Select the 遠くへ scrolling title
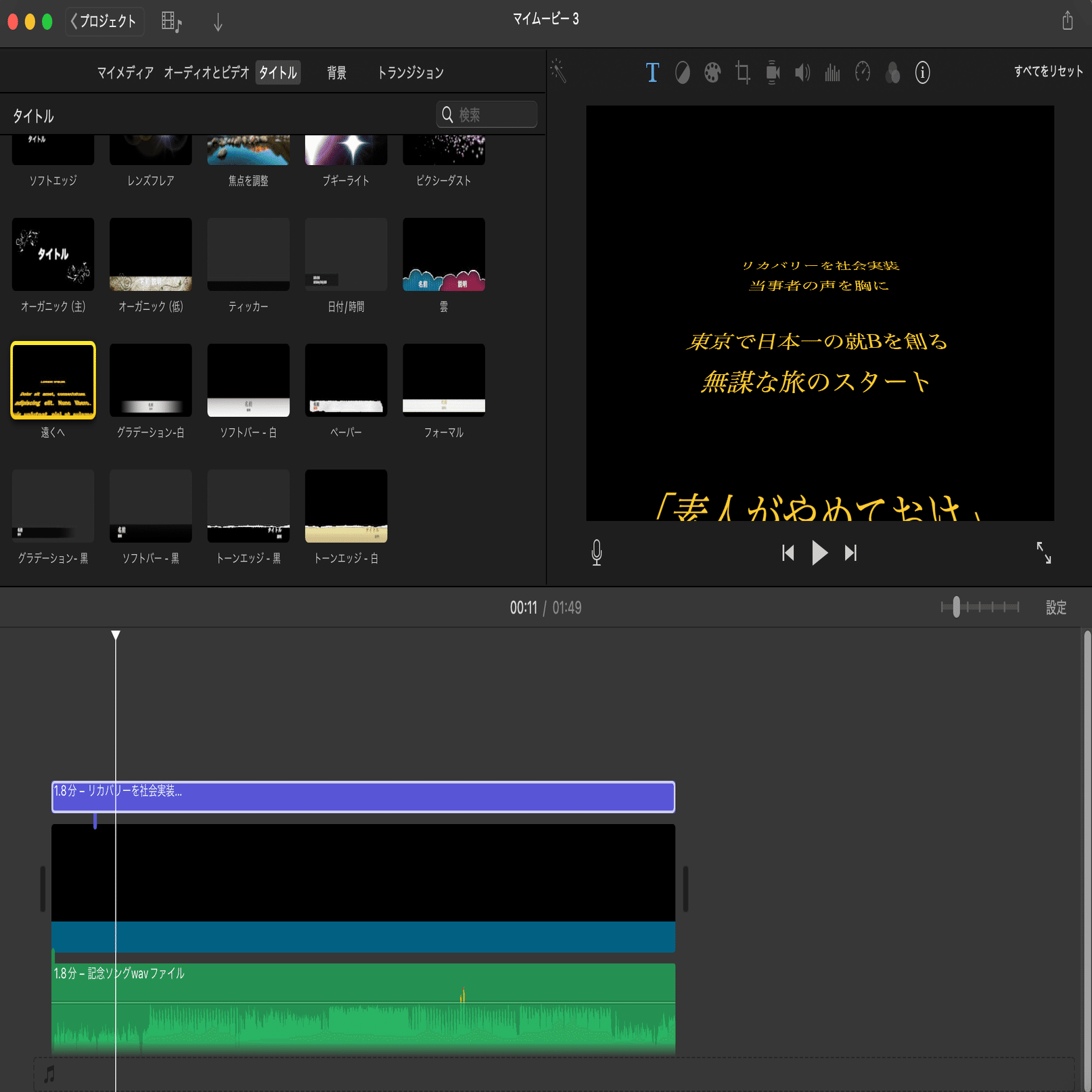1092x1092 pixels. click(53, 380)
